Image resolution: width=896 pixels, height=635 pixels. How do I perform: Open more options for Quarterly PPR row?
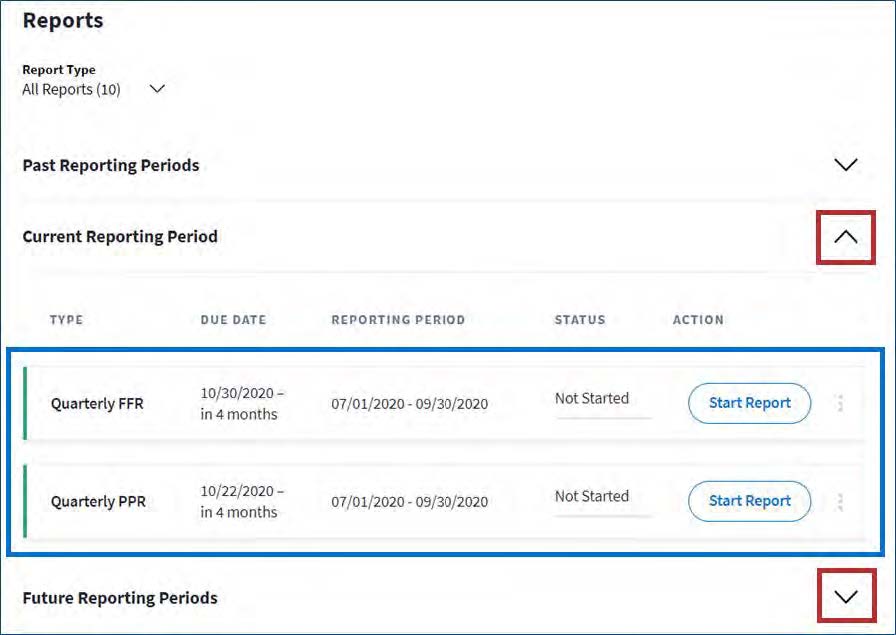840,501
